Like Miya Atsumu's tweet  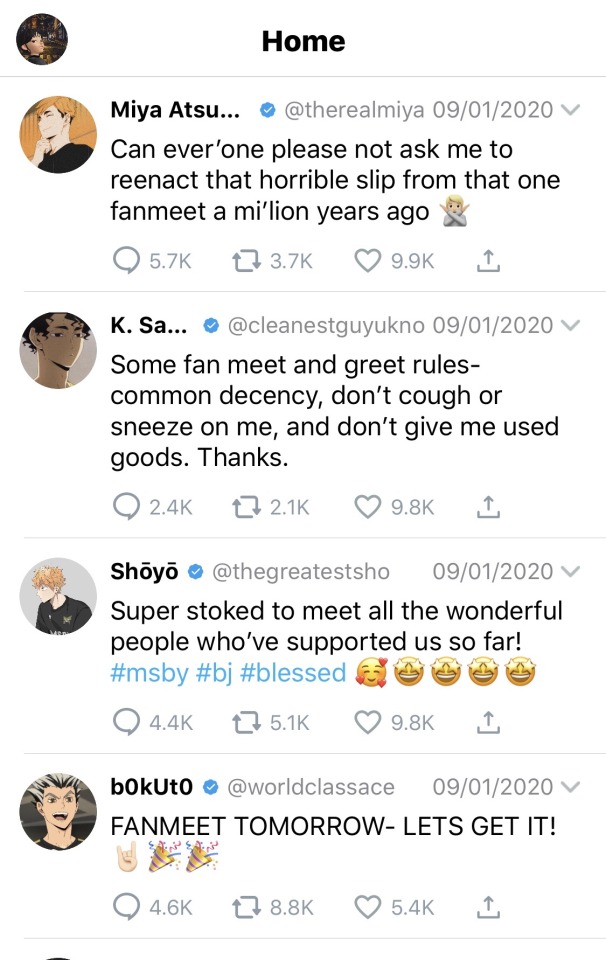click(x=368, y=261)
